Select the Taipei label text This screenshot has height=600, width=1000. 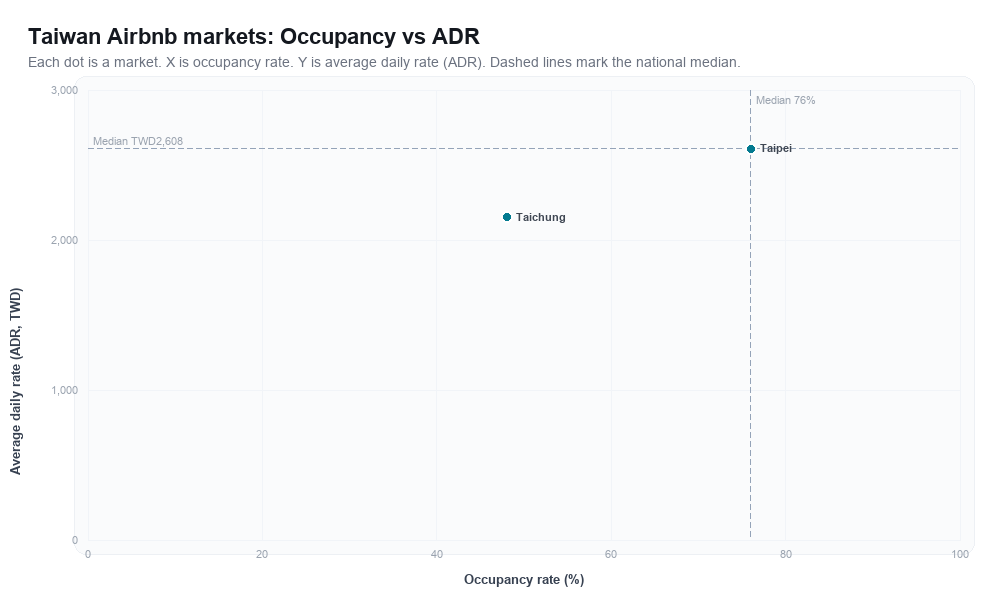776,148
